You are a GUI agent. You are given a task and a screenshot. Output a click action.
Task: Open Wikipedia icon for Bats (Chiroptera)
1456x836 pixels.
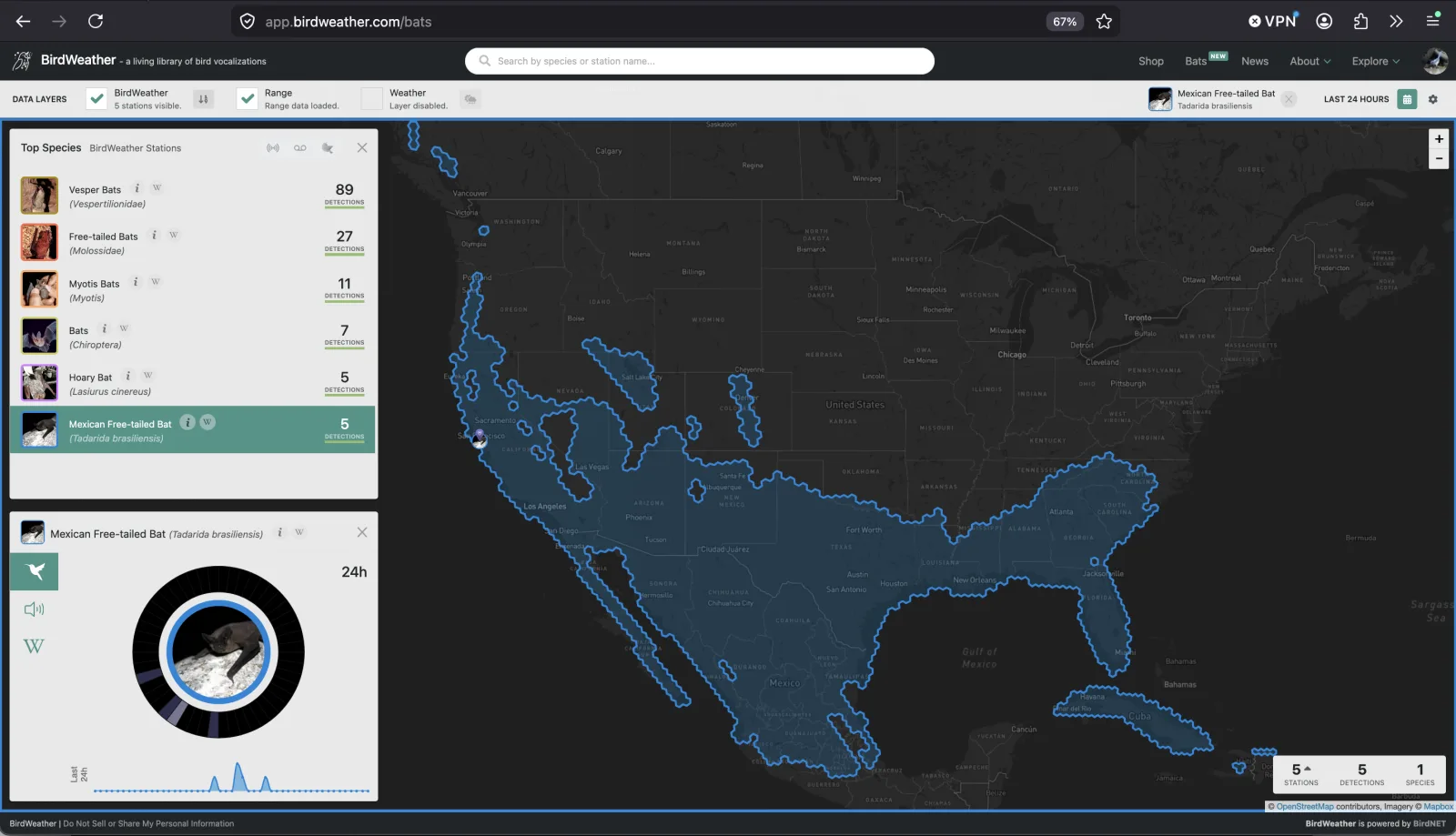coord(124,328)
